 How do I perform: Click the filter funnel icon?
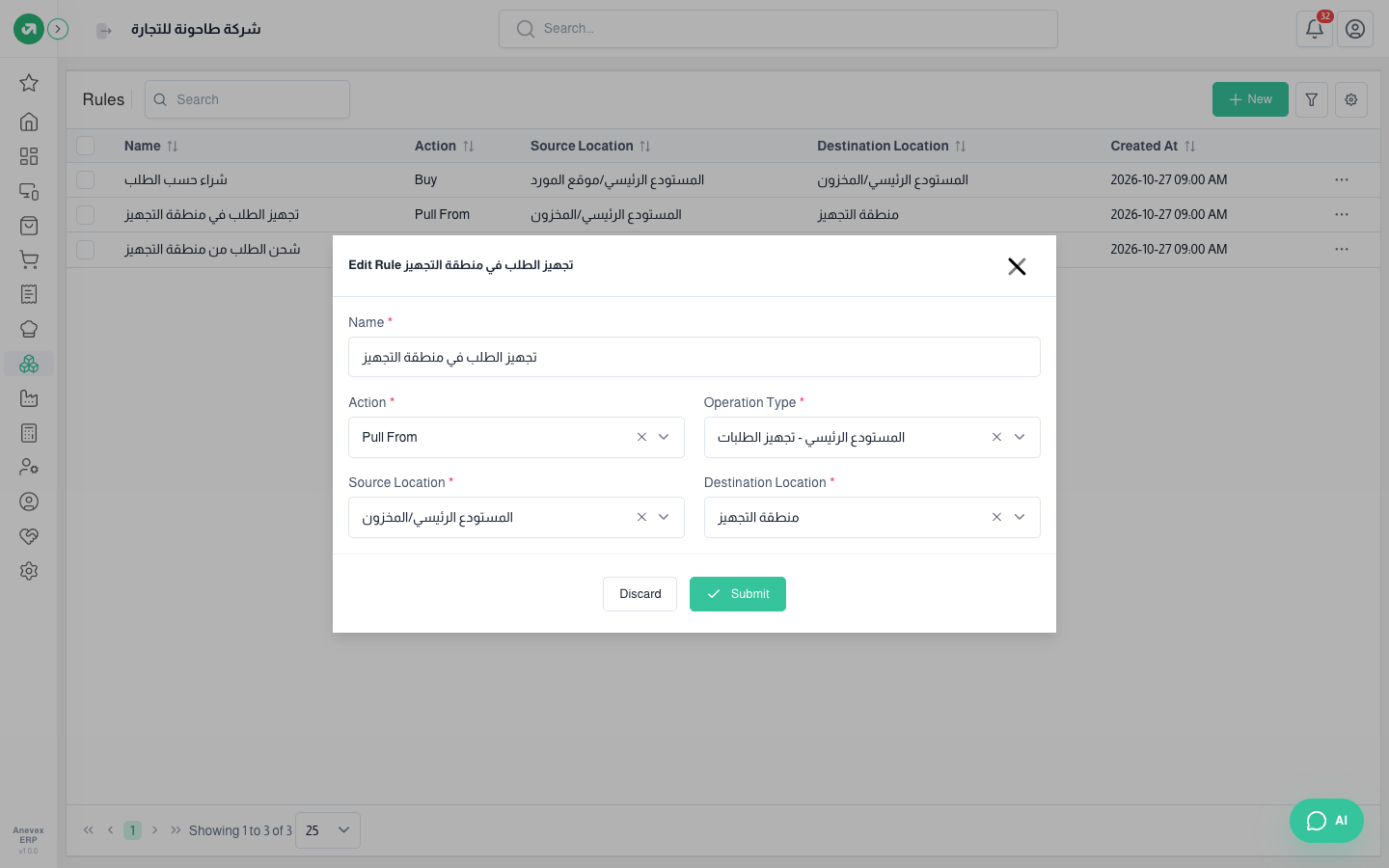click(1312, 99)
